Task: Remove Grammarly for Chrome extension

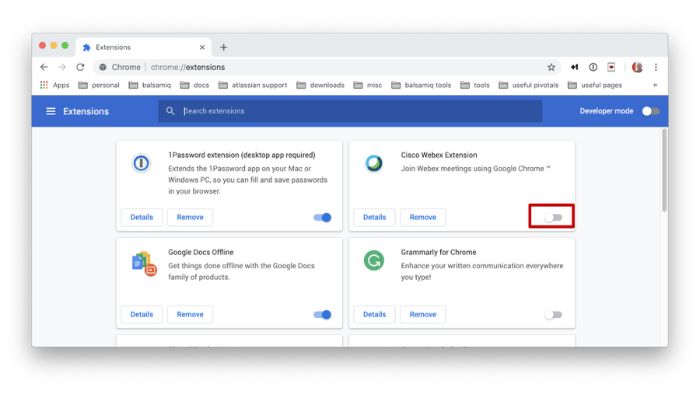Action: [423, 314]
